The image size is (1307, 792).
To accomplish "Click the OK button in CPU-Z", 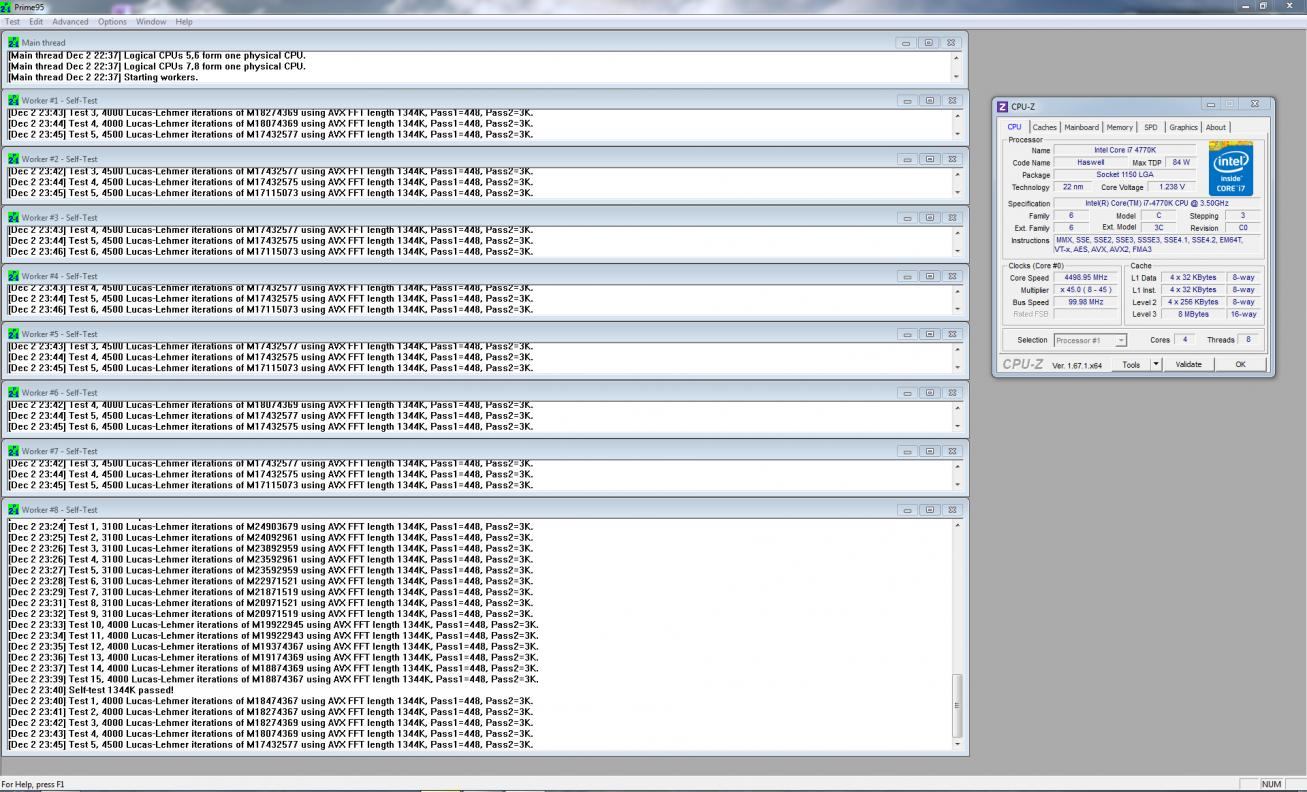I will pyautogui.click(x=1240, y=365).
